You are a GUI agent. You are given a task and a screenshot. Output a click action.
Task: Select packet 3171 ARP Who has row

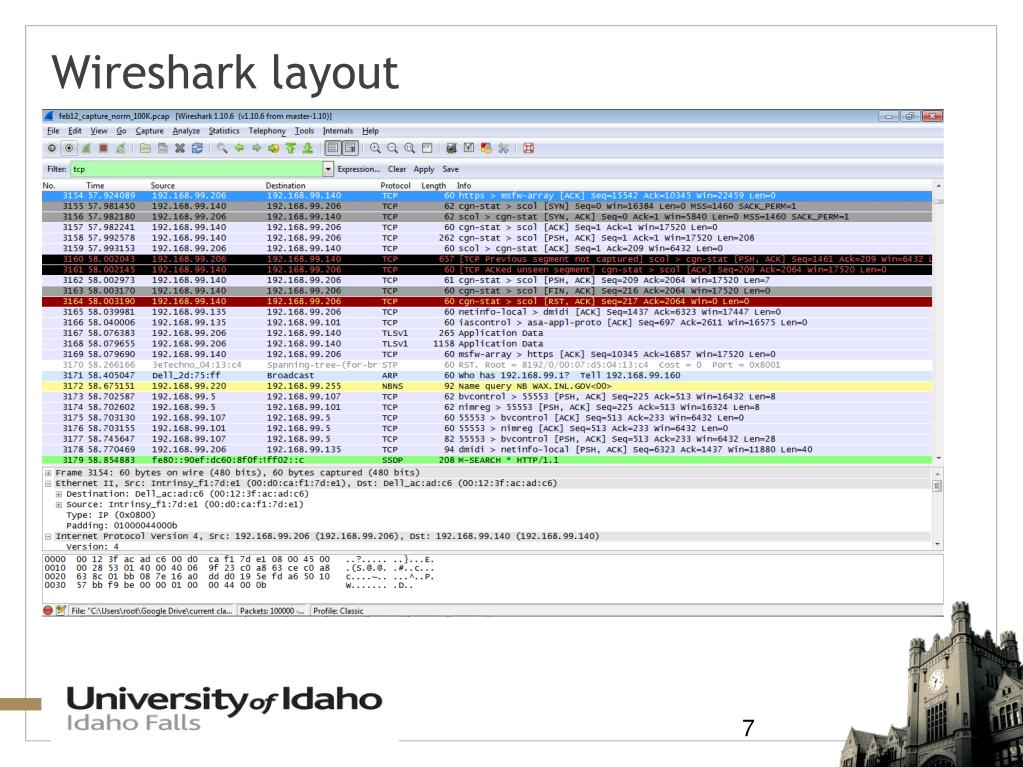tap(487, 376)
